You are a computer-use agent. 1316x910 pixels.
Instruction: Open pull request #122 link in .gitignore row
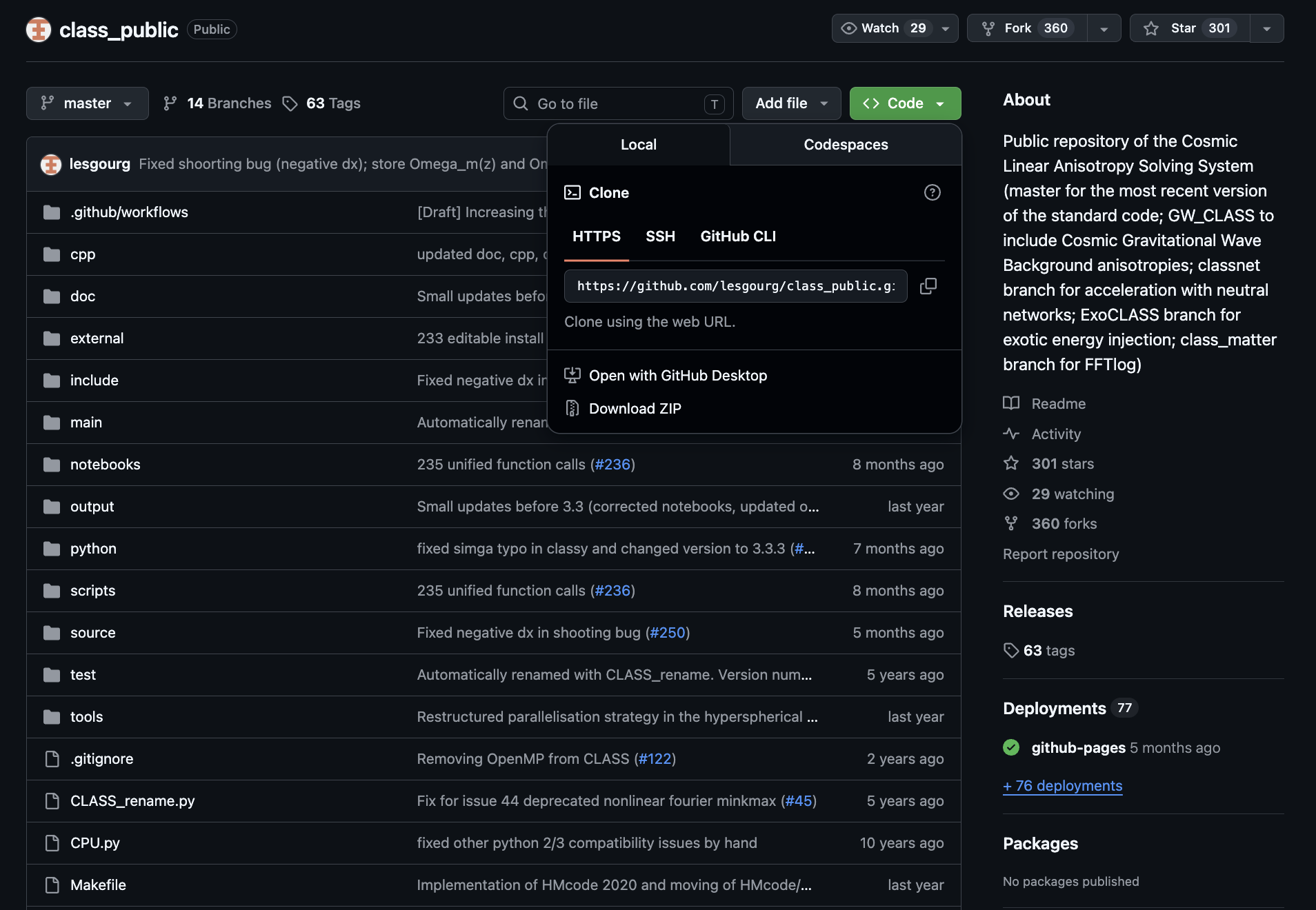click(655, 759)
